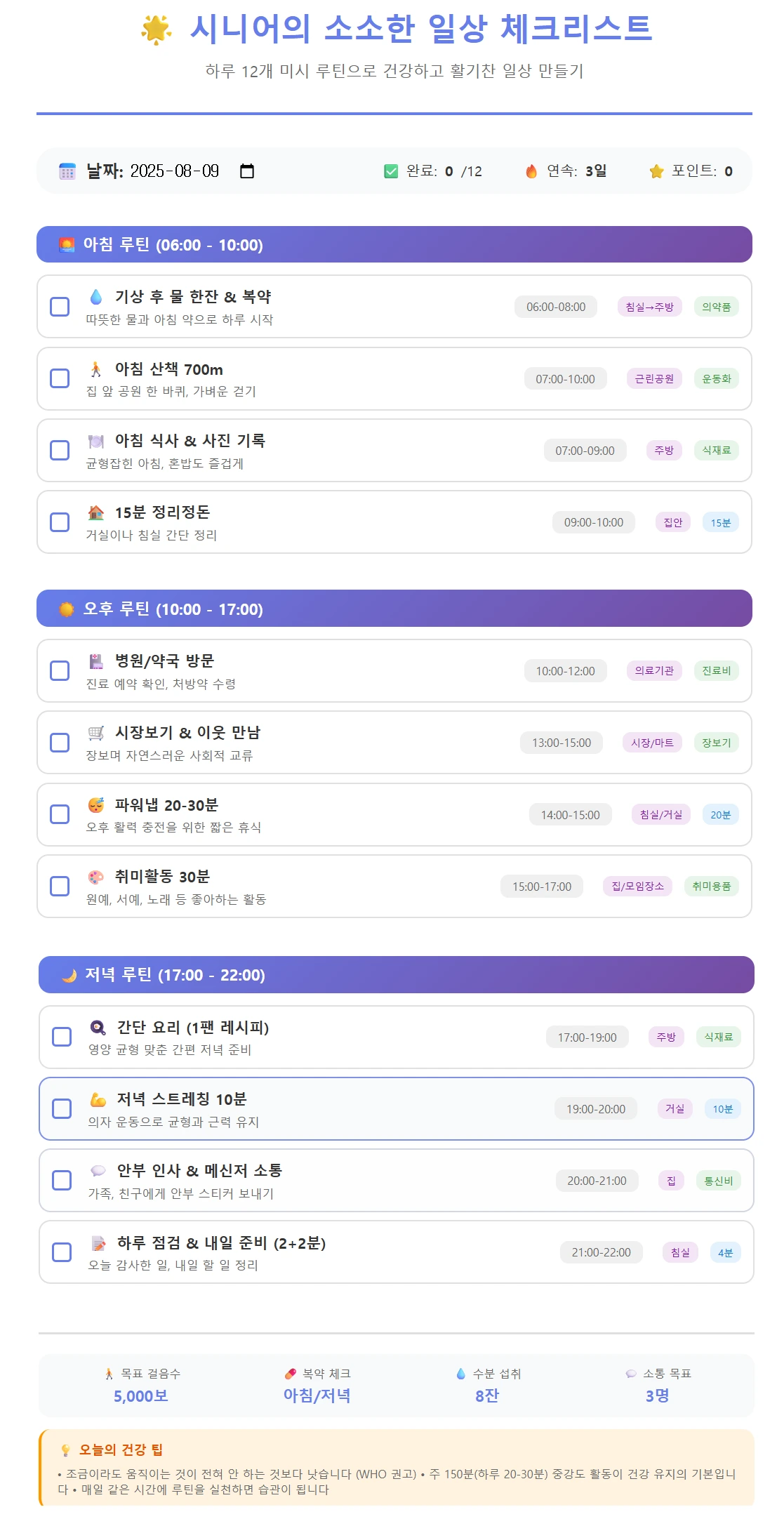Image resolution: width=784 pixels, height=1519 pixels.
Task: Click the 저녁 루틴 (17:00 - 22:00) section header
Action: (396, 974)
